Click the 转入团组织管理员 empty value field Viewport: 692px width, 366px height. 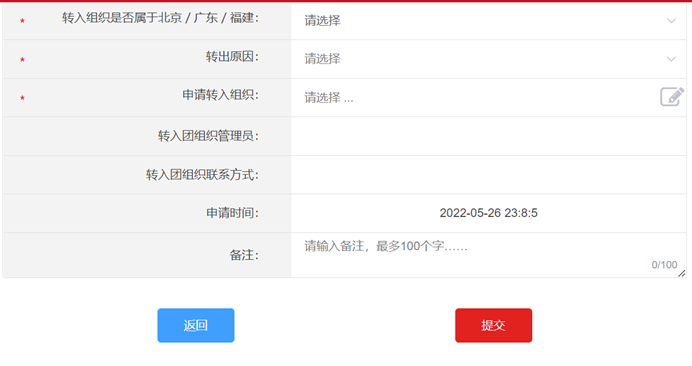click(x=489, y=136)
